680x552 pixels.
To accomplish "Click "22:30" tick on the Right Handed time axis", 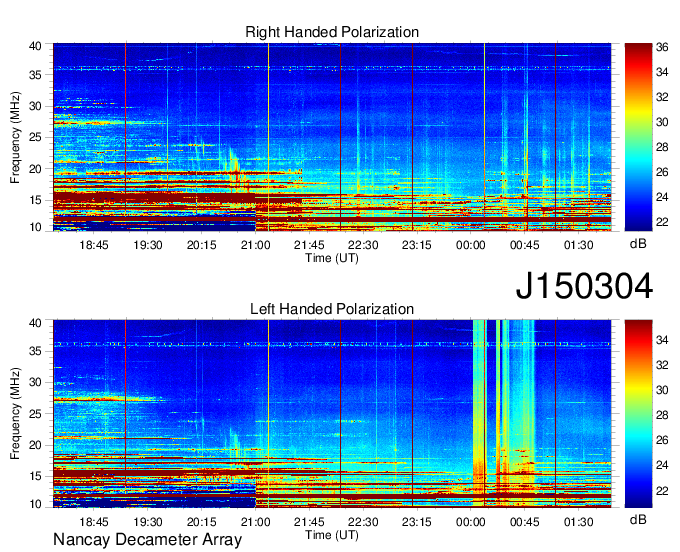I will pos(363,245).
